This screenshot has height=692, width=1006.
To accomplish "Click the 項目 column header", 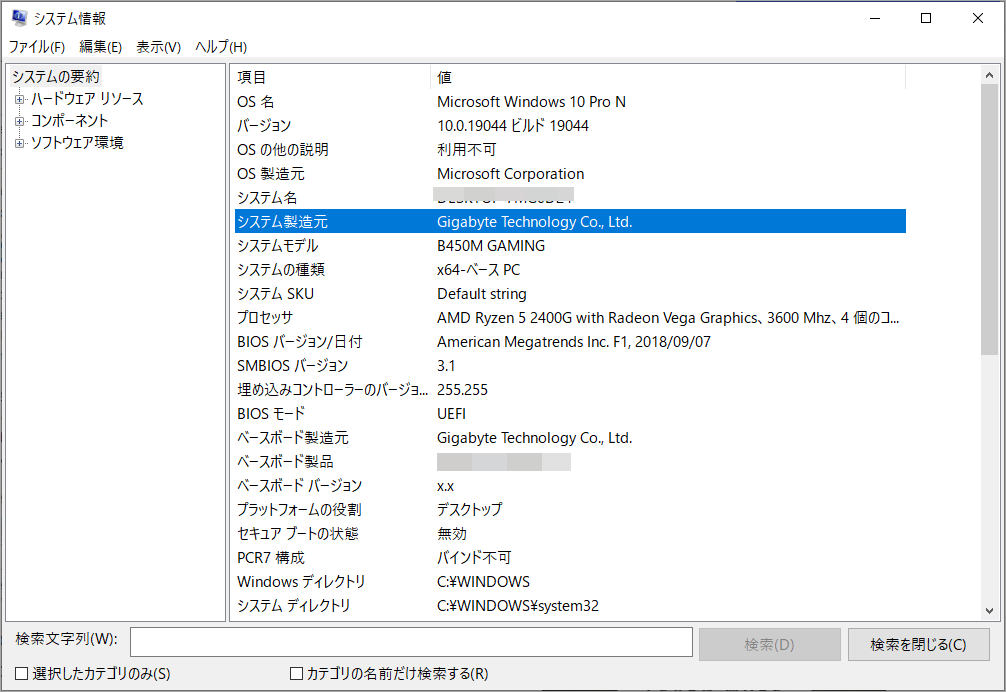I will tap(332, 78).
